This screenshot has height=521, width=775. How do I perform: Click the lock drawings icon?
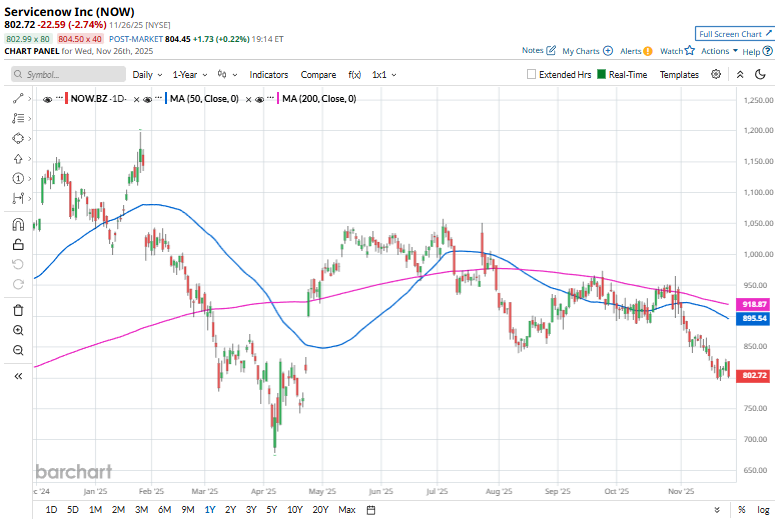[x=18, y=244]
